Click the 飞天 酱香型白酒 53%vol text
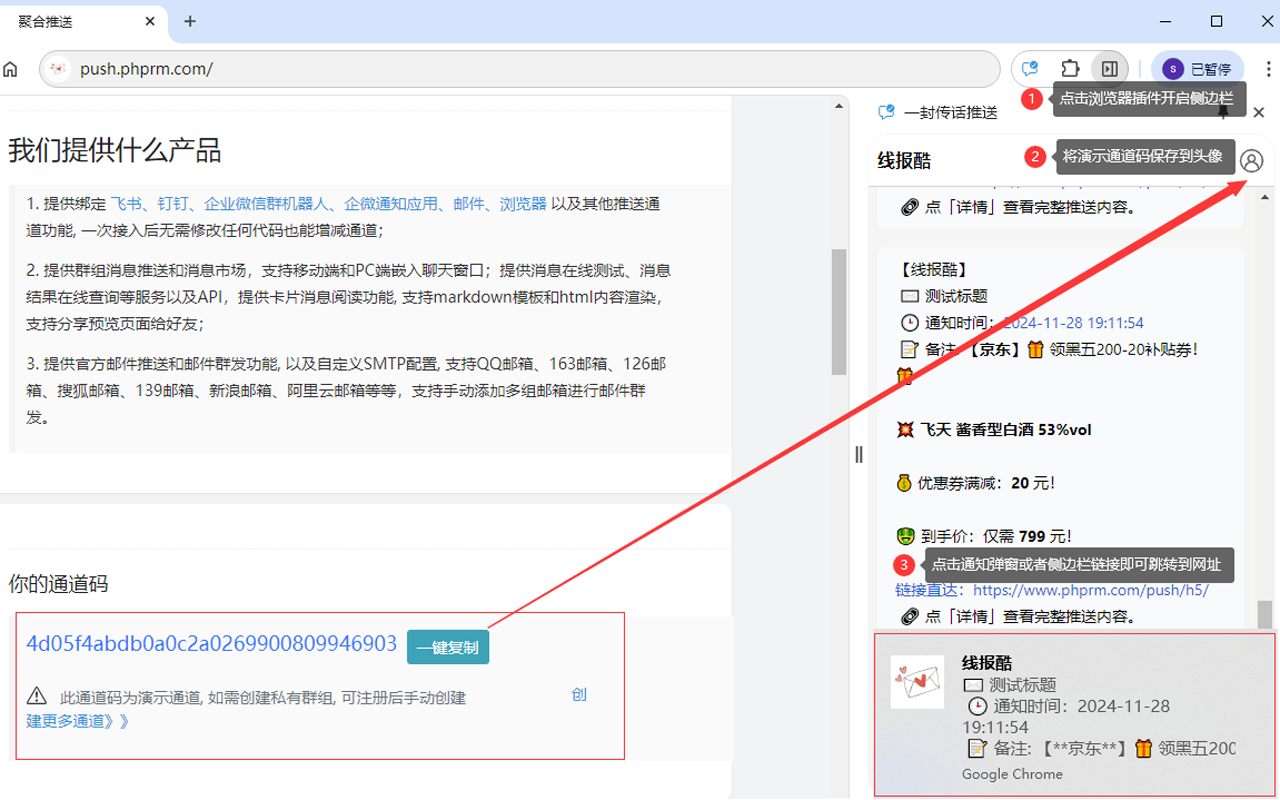The width and height of the screenshot is (1280, 800). [995, 430]
